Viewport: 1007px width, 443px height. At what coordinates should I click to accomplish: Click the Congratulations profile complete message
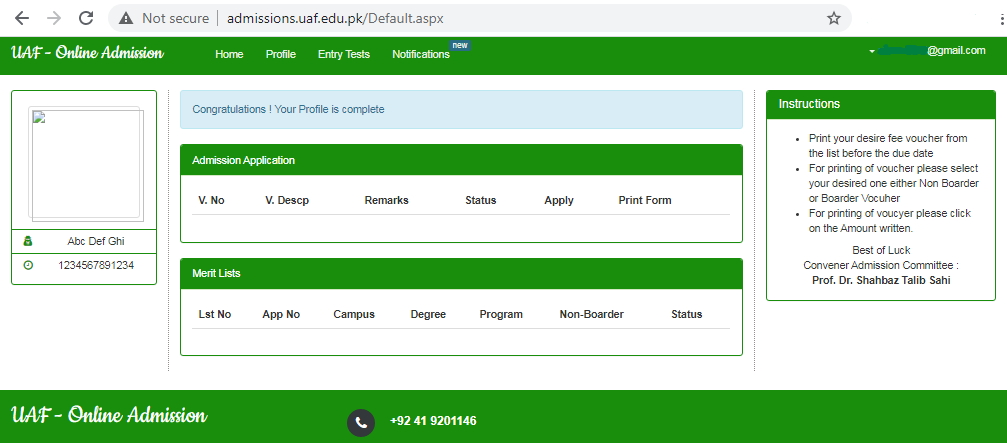click(461, 109)
